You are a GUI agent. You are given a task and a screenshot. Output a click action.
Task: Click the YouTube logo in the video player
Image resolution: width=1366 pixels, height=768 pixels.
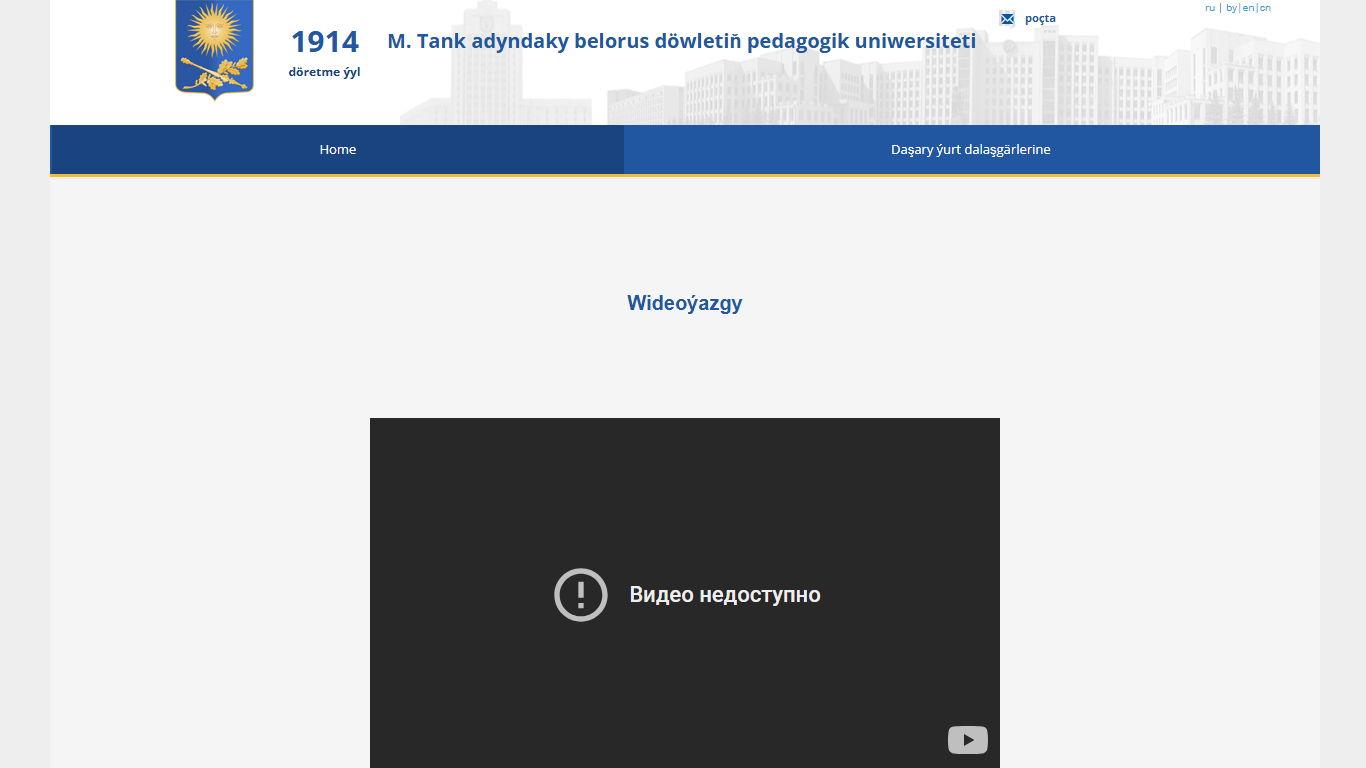pos(968,740)
